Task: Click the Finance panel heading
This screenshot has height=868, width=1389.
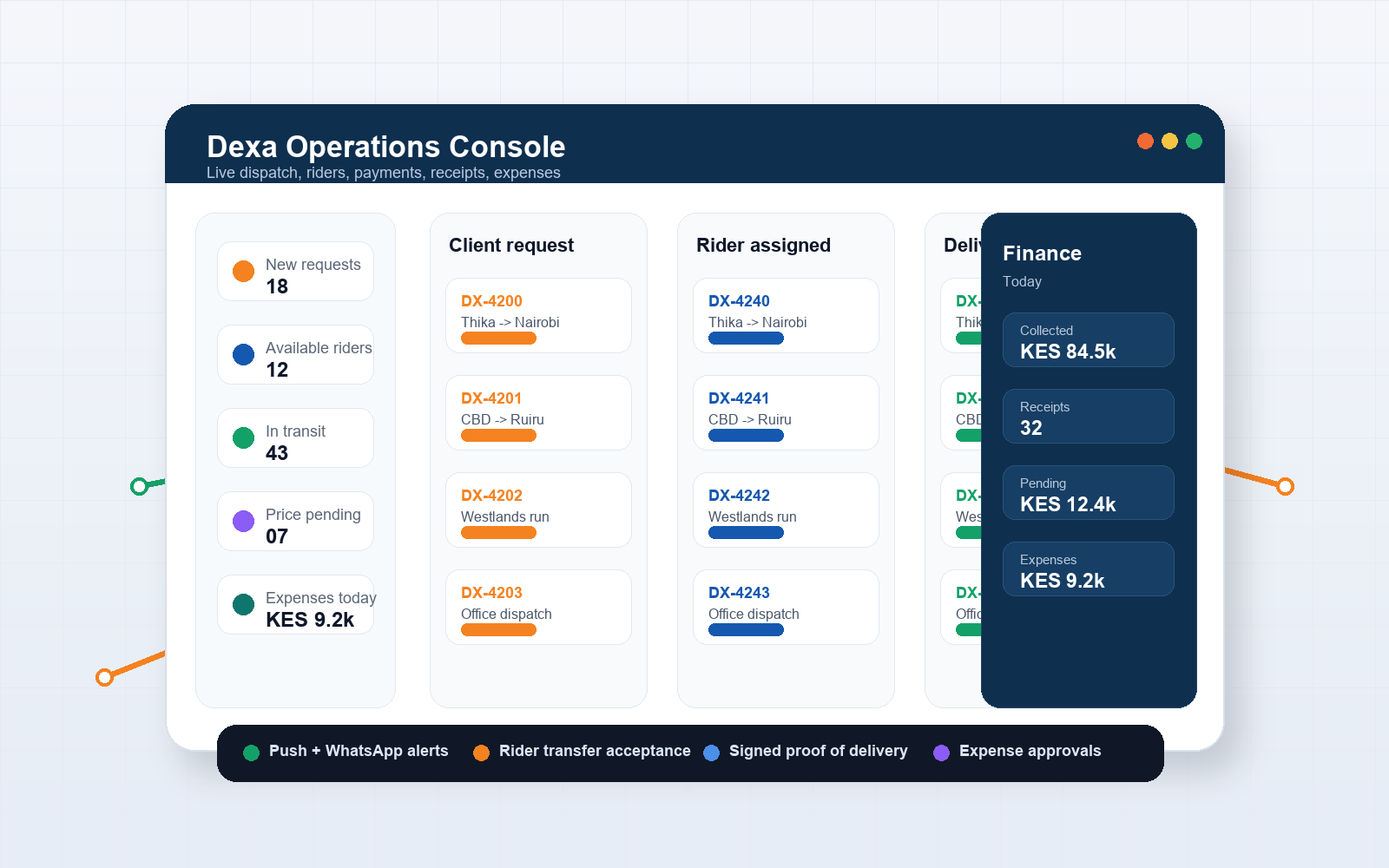Action: coord(1042,253)
